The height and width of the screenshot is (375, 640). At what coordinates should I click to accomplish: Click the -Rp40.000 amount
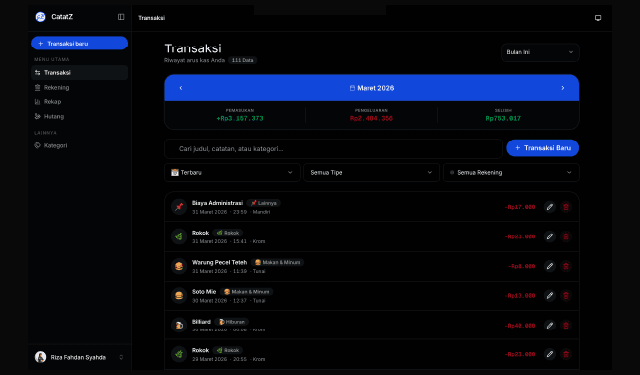[x=520, y=326]
